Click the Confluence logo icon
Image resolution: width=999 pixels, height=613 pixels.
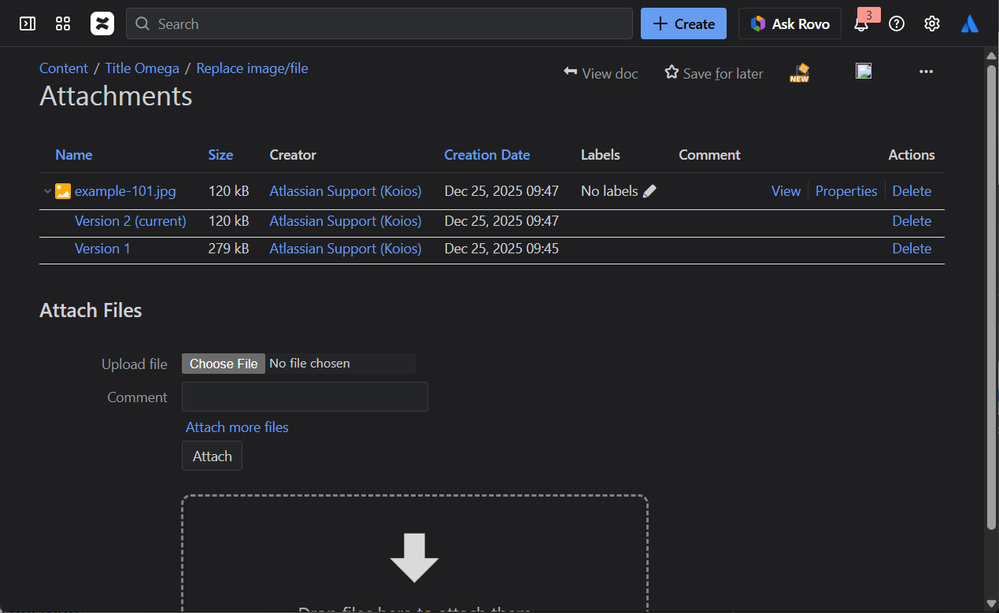click(x=102, y=24)
